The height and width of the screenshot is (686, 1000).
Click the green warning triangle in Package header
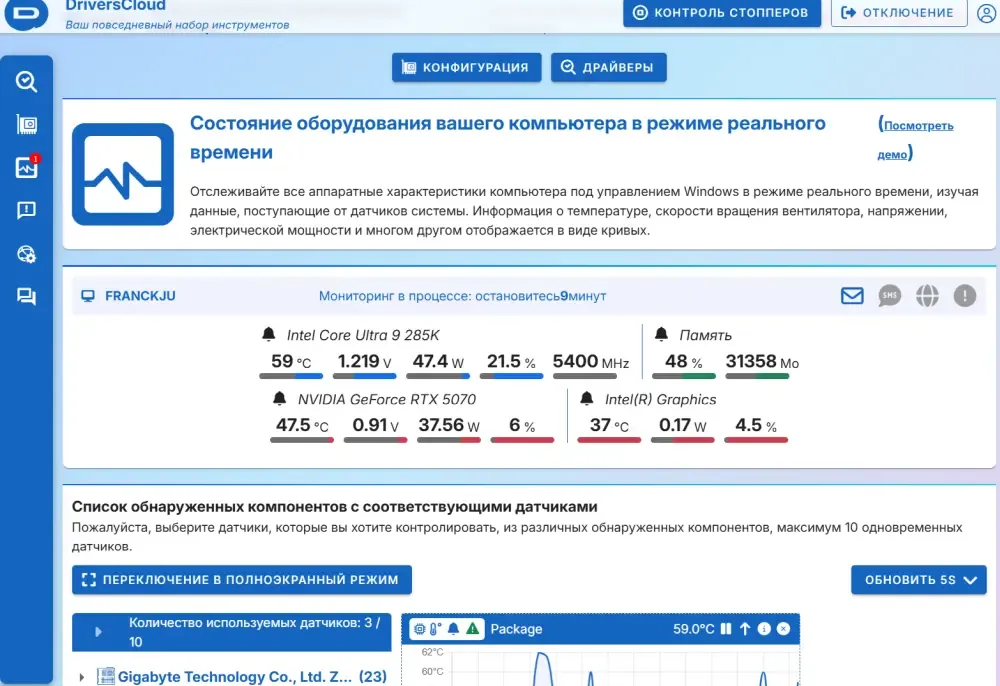(473, 629)
